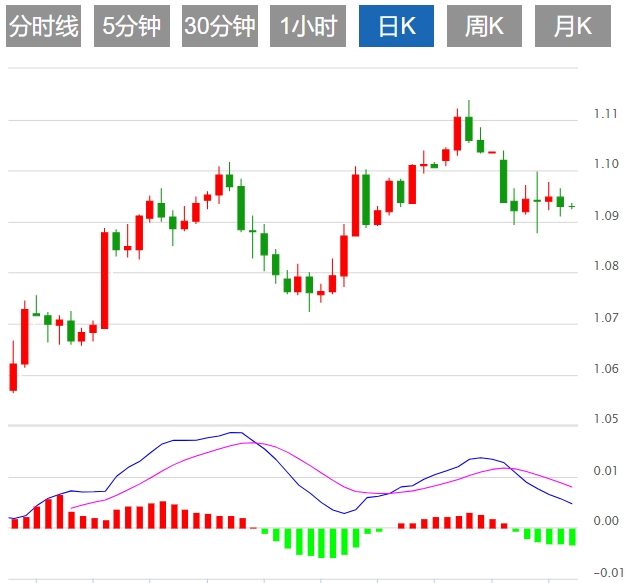Screen dimensions: 630x583
Task: Click the last small candle at far right
Action: point(572,206)
